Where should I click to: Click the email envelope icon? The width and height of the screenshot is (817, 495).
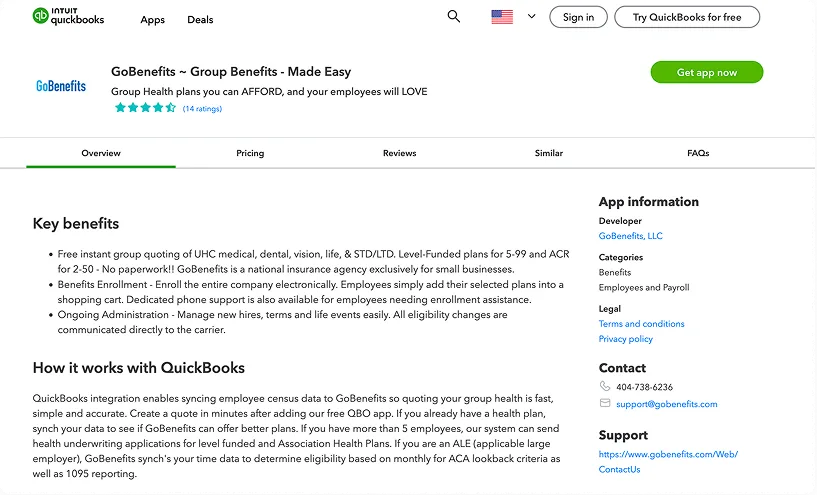point(605,404)
